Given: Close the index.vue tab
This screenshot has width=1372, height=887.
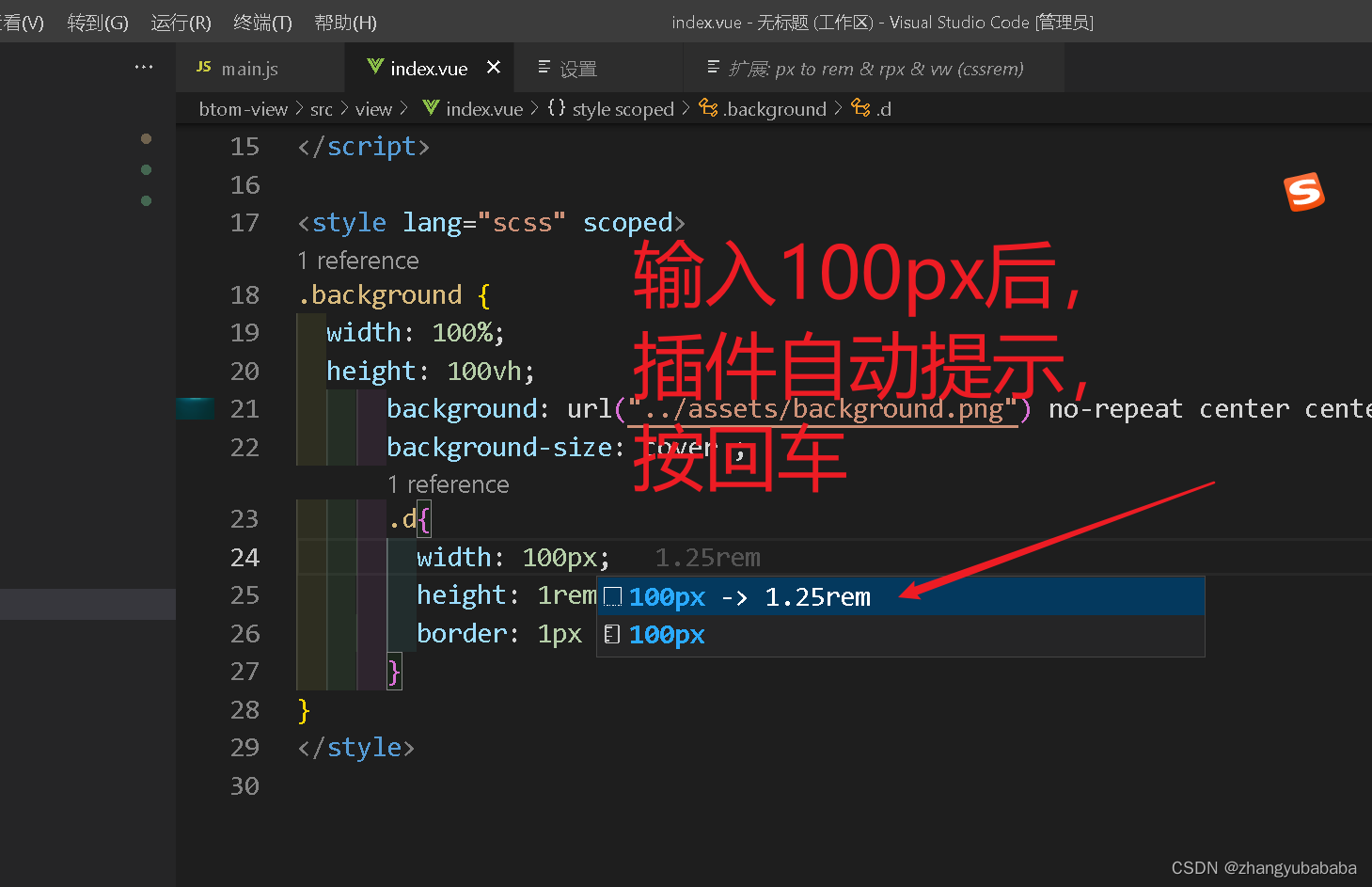Looking at the screenshot, I should pyautogui.click(x=494, y=67).
